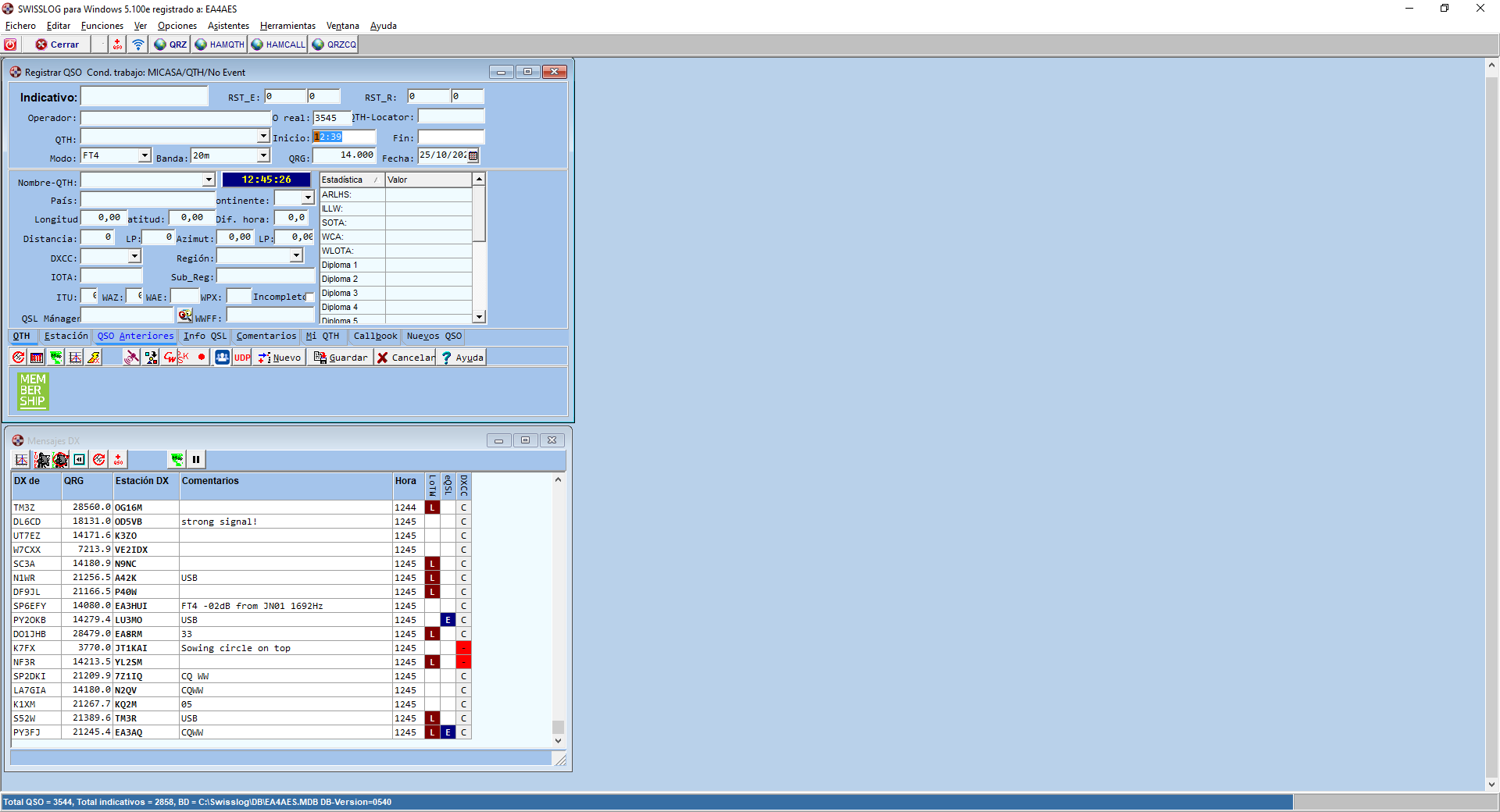
Task: Click the wireless signal toolbar icon
Action: coord(138,45)
